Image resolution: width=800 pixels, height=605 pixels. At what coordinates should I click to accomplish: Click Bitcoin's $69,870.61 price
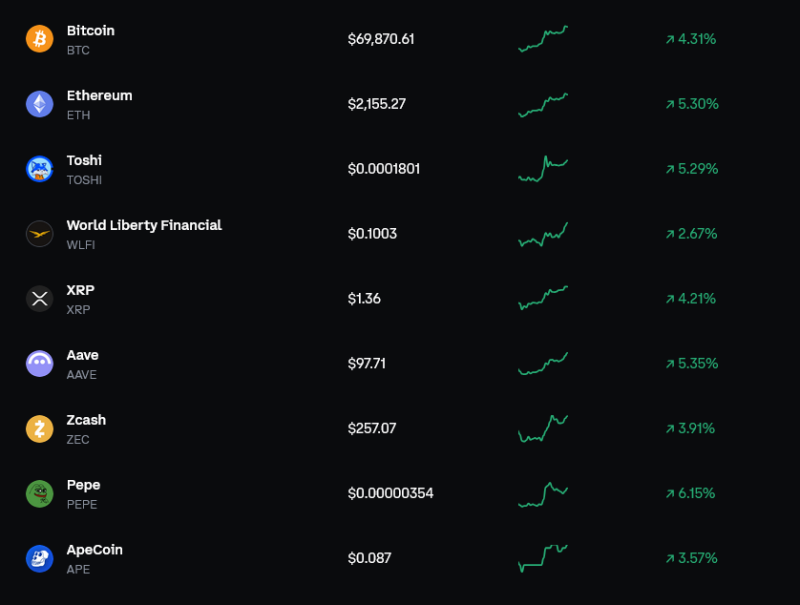click(x=381, y=39)
